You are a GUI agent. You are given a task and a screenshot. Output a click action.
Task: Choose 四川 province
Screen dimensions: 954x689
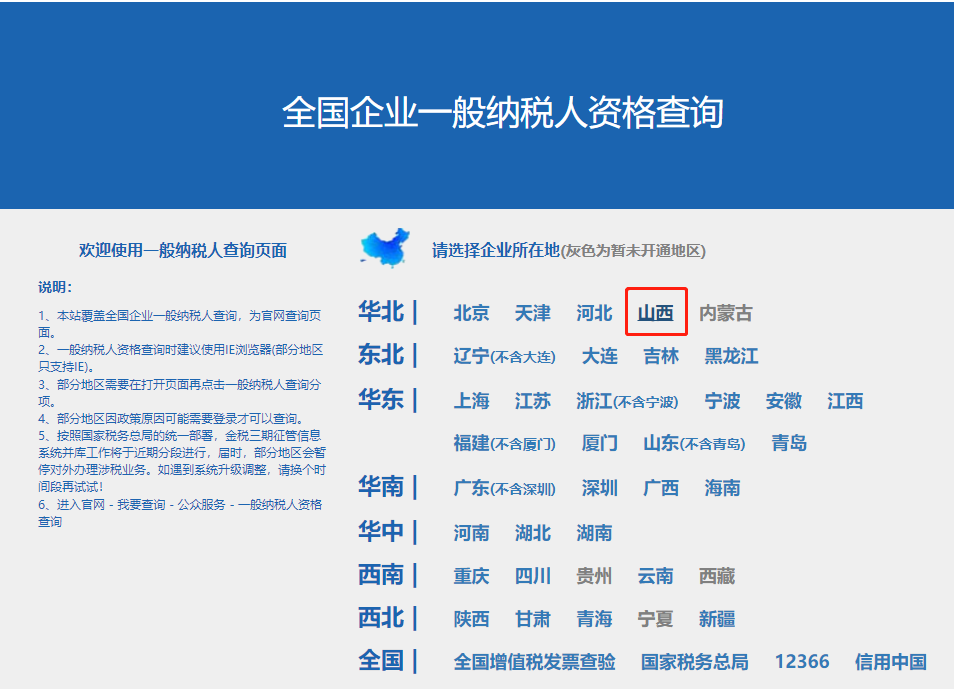pyautogui.click(x=533, y=576)
